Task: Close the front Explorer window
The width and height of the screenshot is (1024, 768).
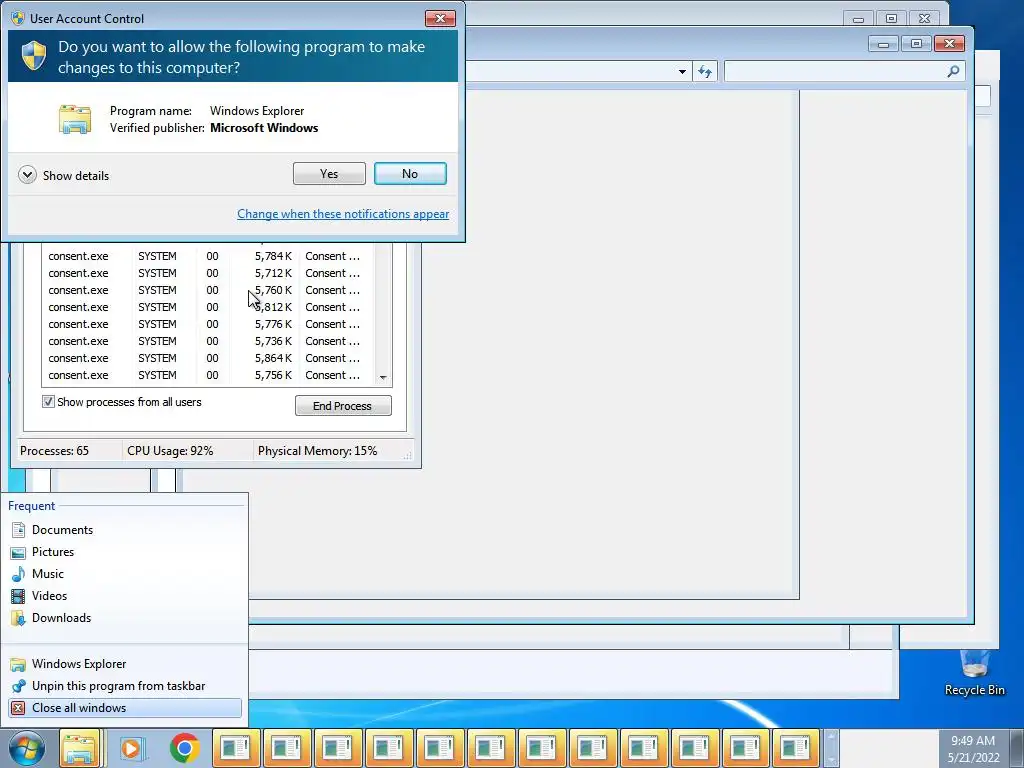Action: 950,44
